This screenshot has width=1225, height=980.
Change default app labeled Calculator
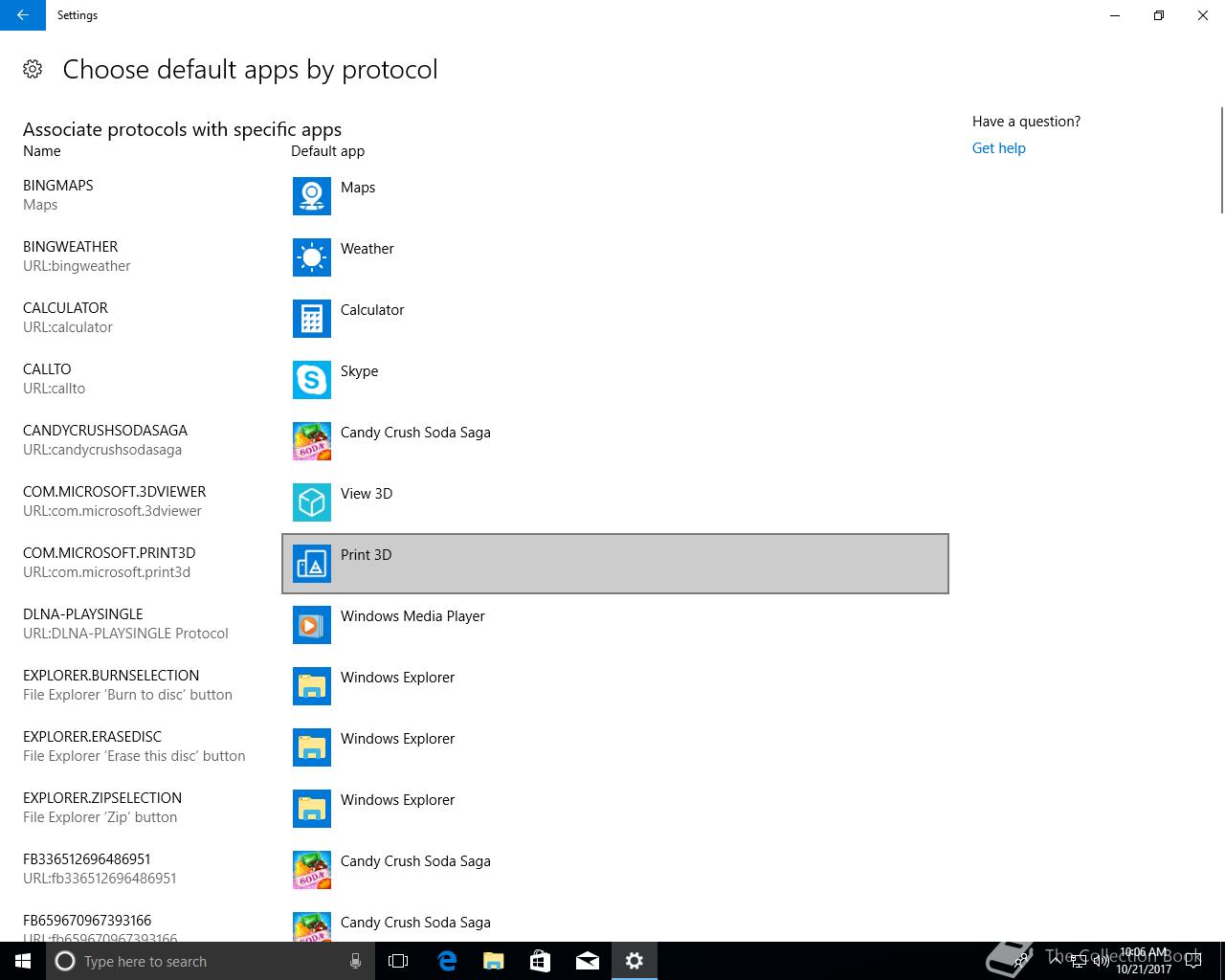point(615,319)
